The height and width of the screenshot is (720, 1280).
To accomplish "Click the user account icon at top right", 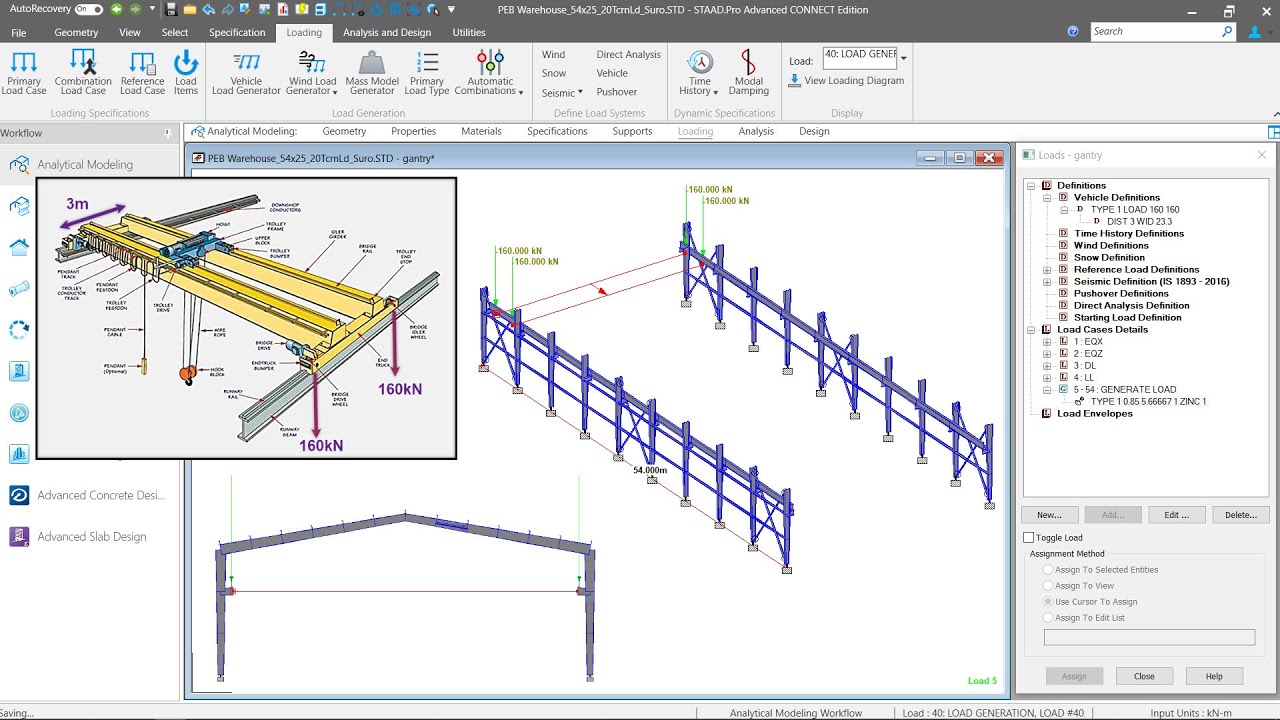I will (1254, 32).
